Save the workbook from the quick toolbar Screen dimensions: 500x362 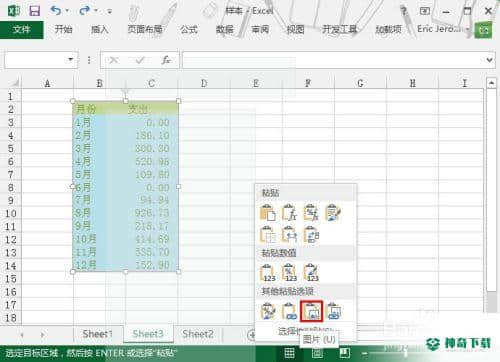(34, 11)
